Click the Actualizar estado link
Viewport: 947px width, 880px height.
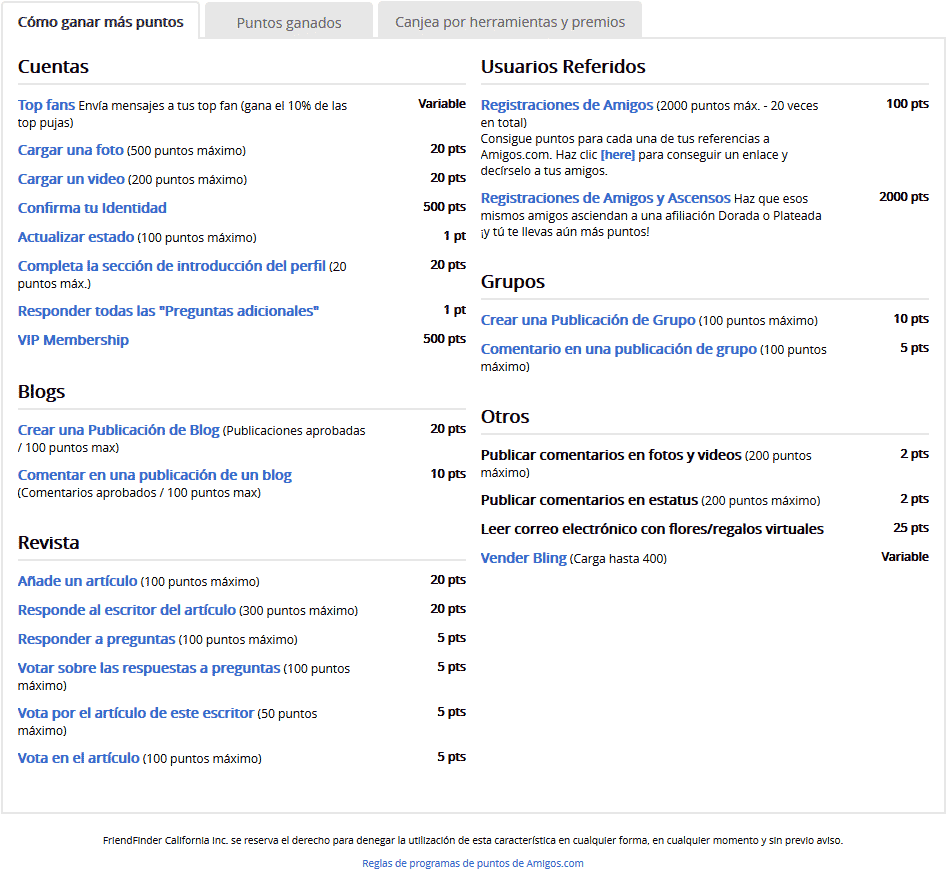[x=76, y=237]
